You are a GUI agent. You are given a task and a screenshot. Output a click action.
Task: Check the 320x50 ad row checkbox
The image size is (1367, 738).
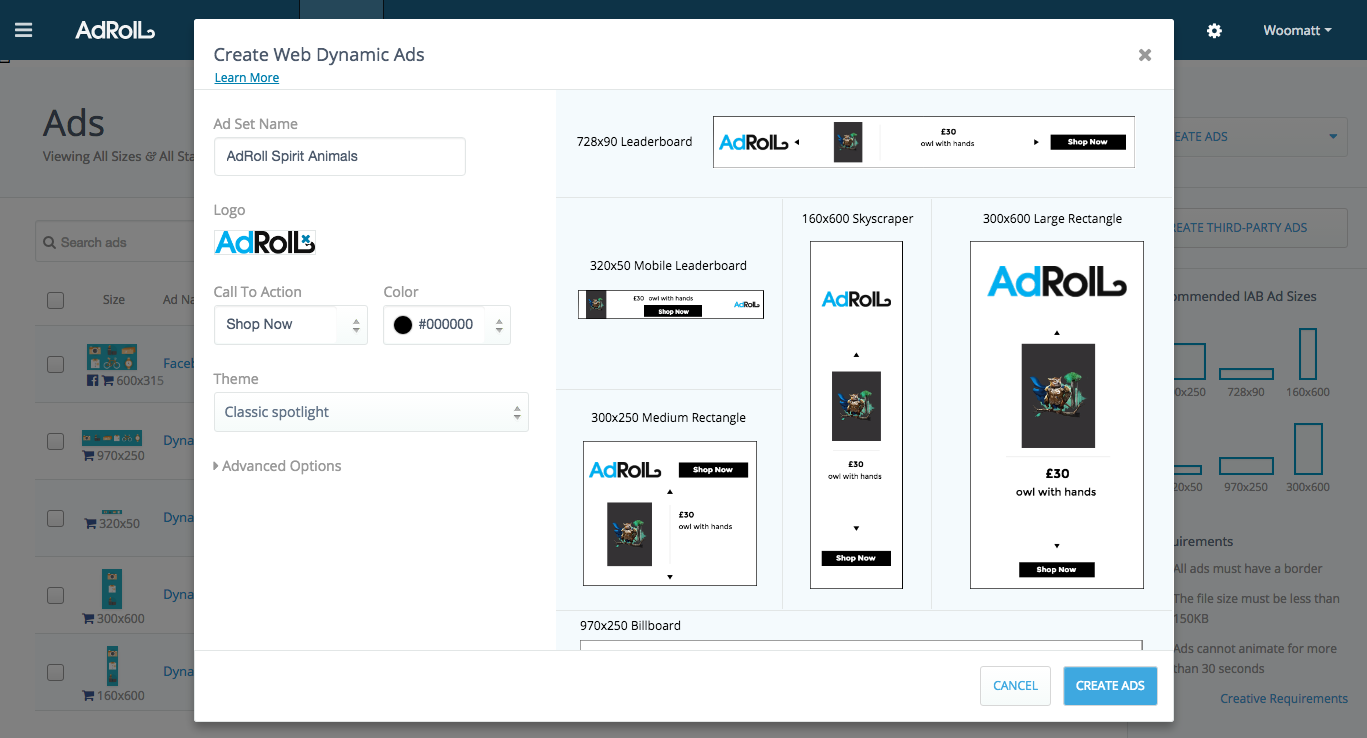click(x=55, y=518)
